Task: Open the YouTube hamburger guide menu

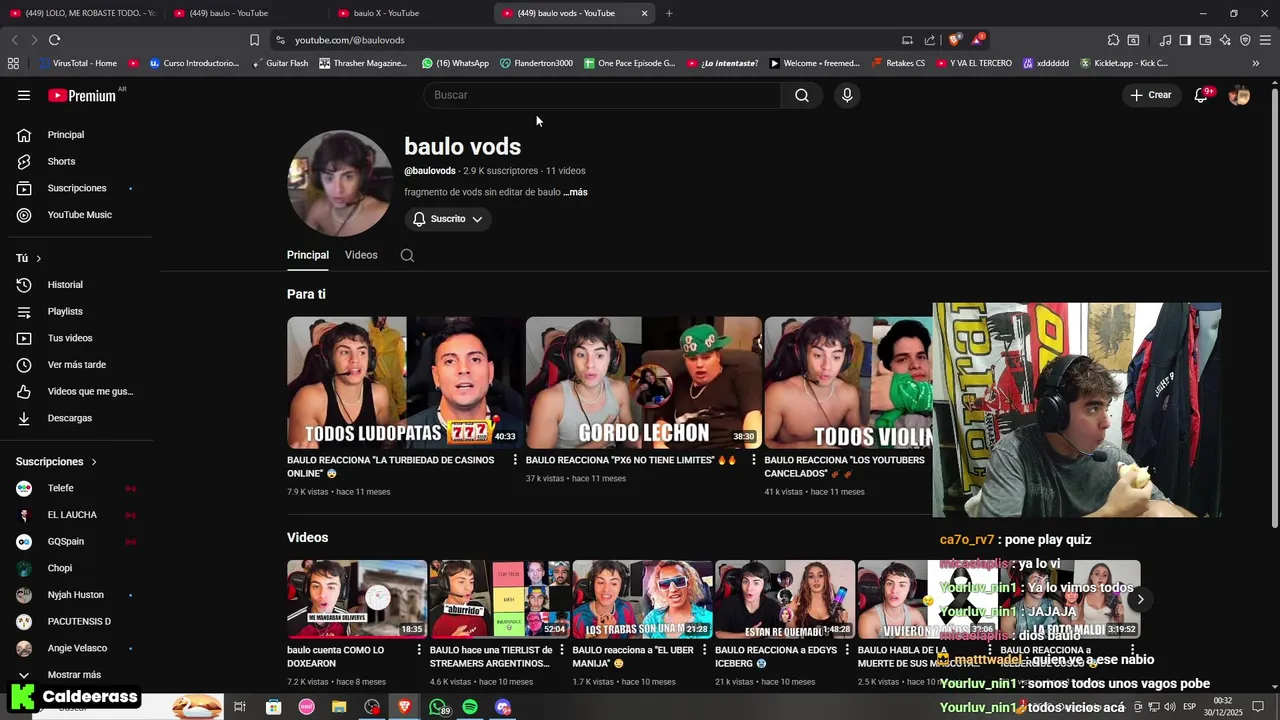Action: [x=24, y=95]
